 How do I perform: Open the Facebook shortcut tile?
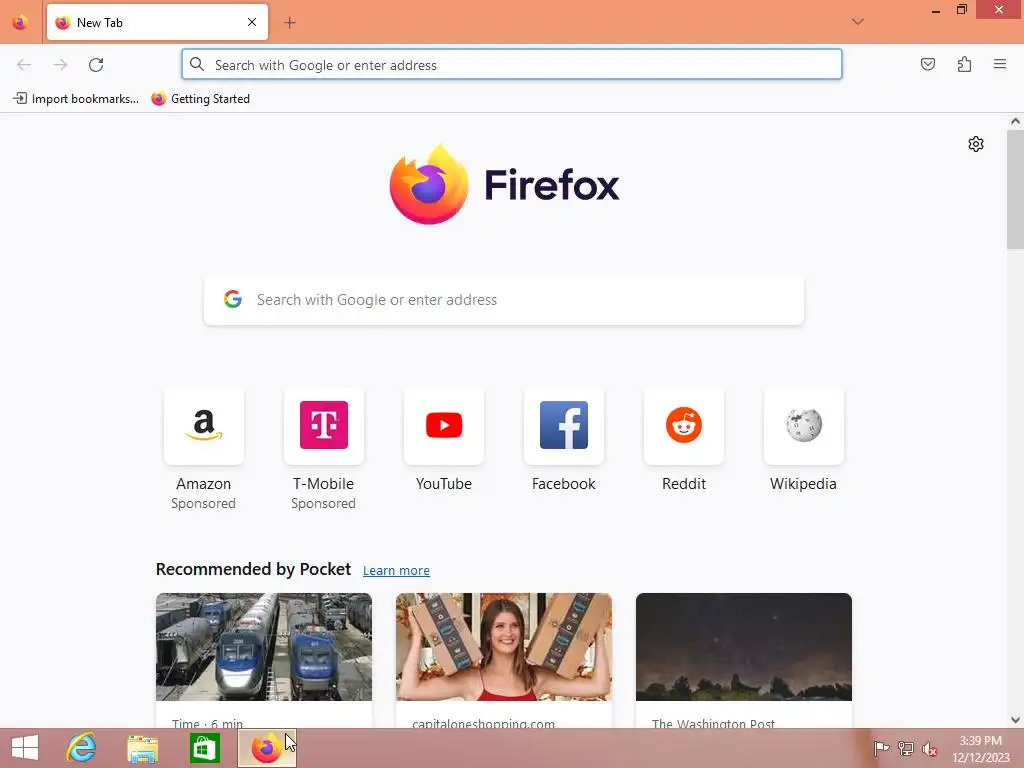coord(564,426)
